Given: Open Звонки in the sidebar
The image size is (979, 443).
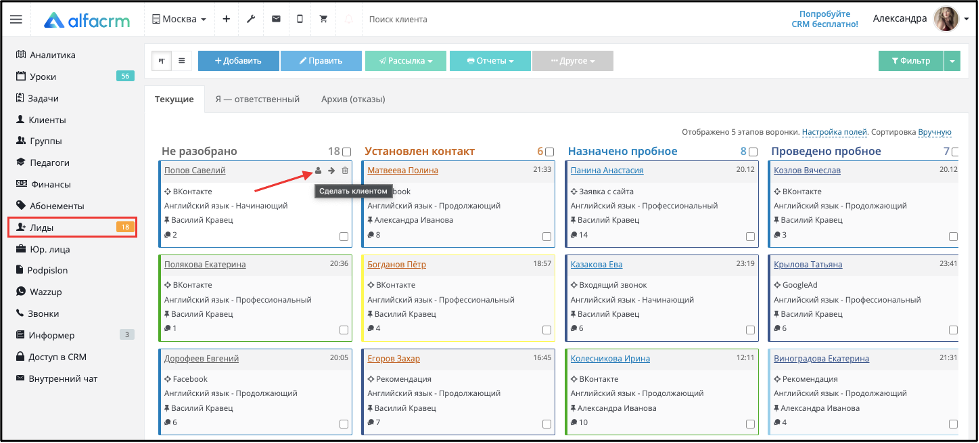Looking at the screenshot, I should tap(42, 313).
